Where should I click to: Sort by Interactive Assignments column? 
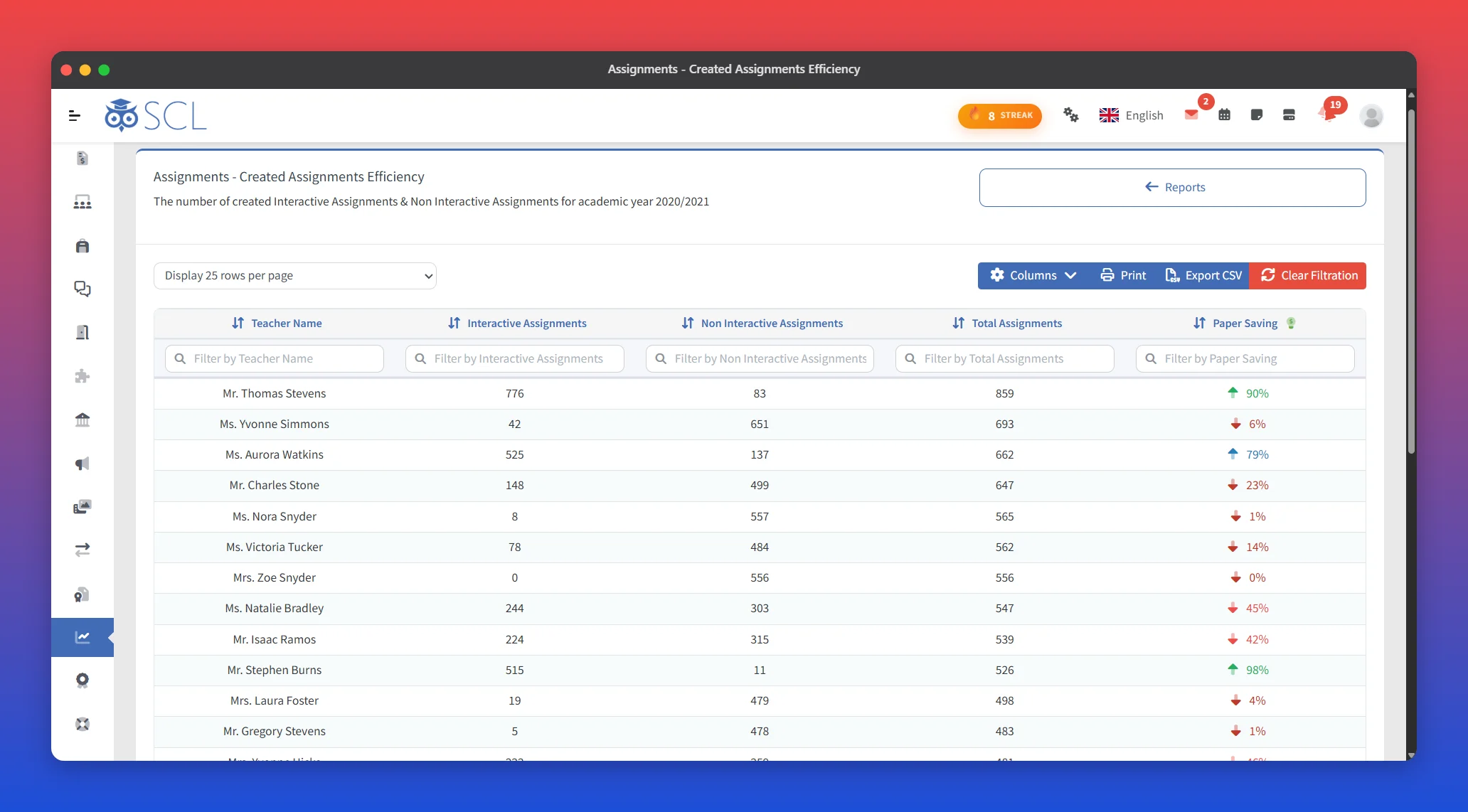coord(517,323)
